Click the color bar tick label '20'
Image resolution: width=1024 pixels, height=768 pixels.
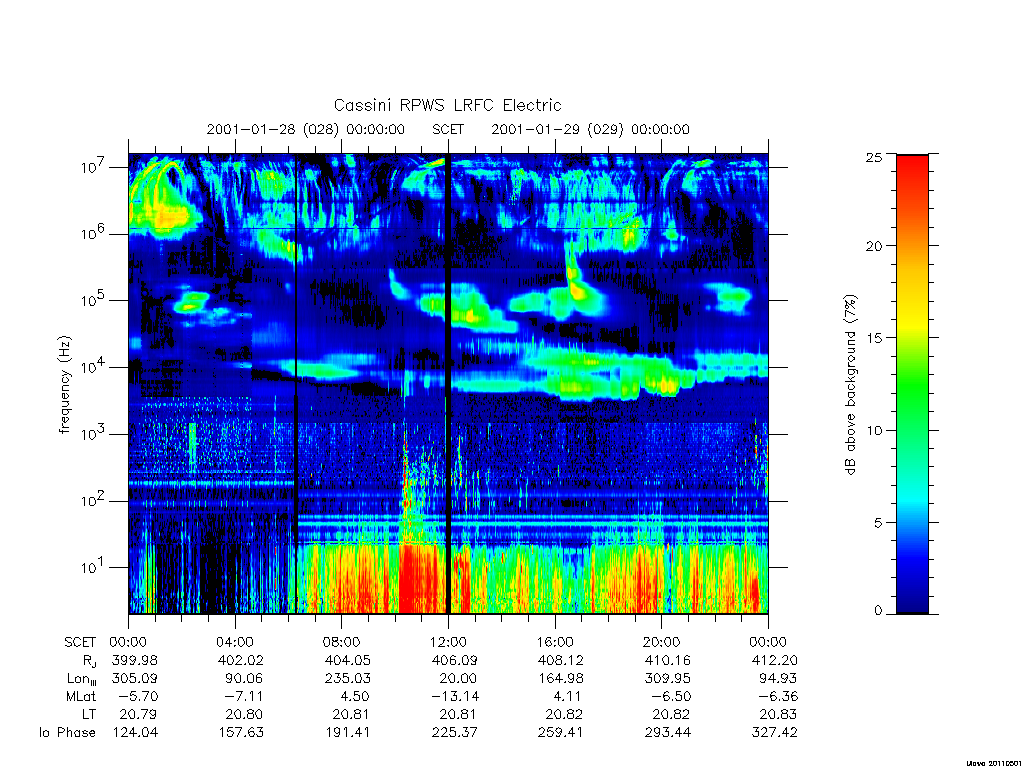[x=874, y=246]
